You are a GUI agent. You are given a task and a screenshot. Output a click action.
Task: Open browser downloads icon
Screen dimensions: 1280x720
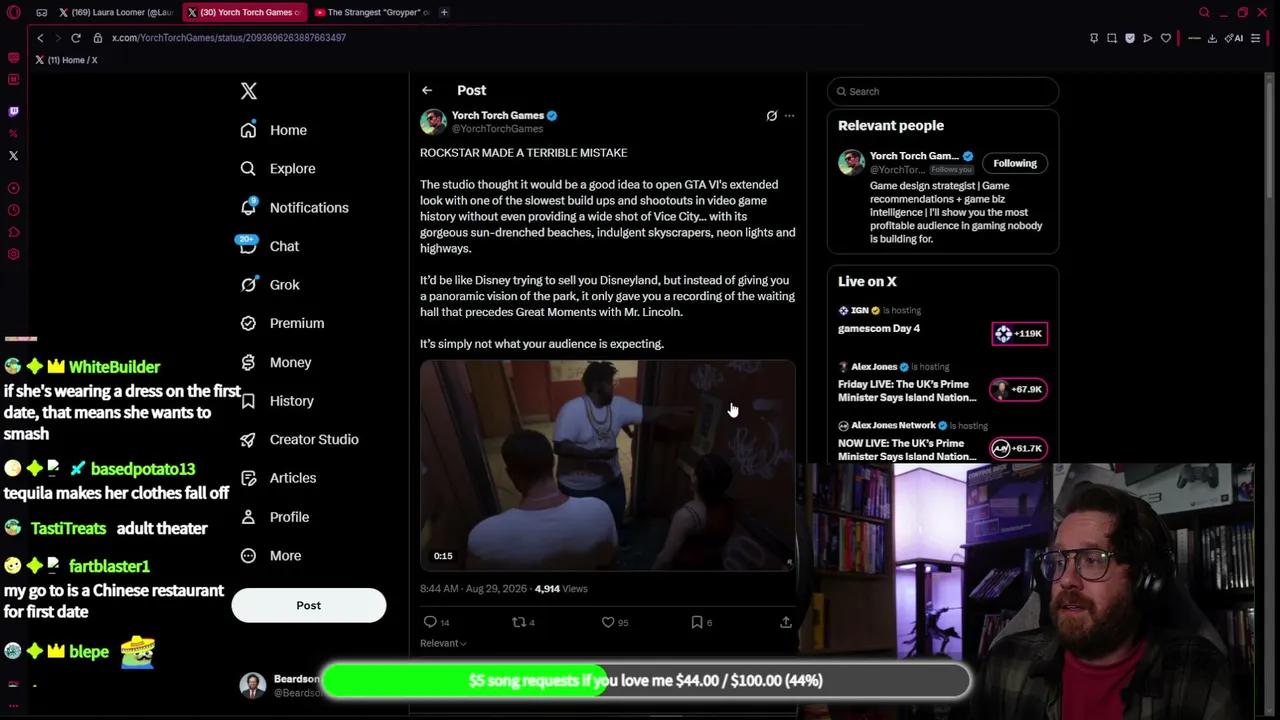pos(1212,38)
